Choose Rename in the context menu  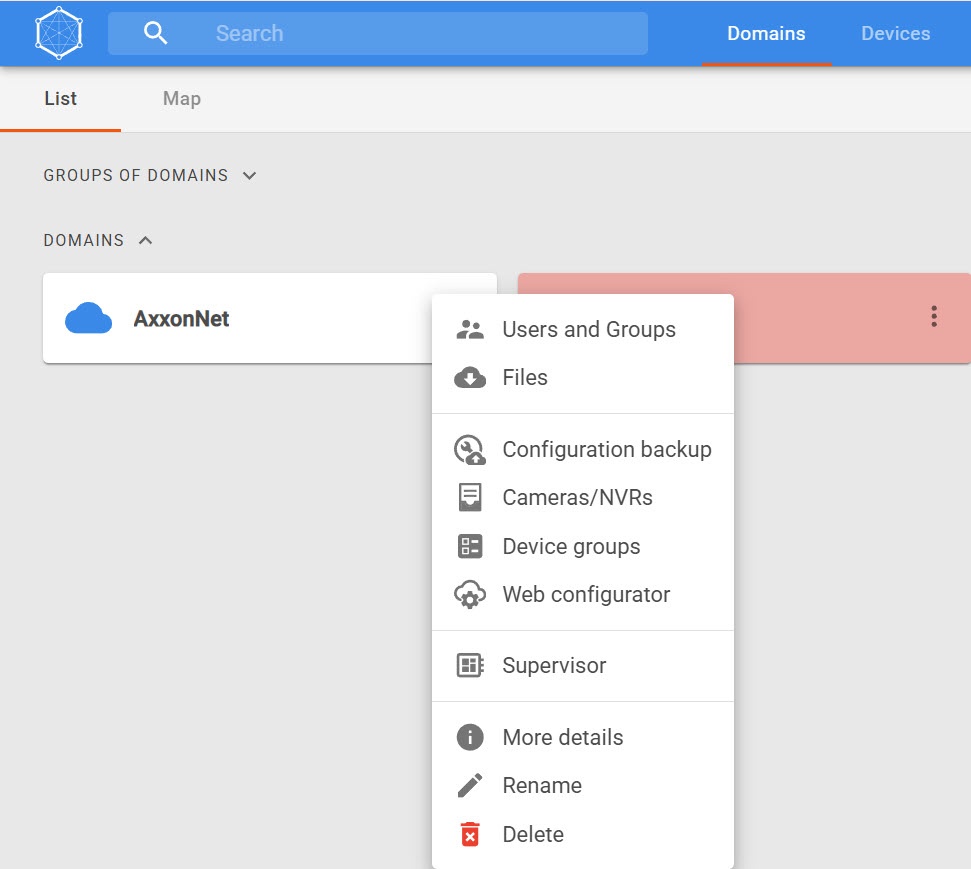(541, 786)
